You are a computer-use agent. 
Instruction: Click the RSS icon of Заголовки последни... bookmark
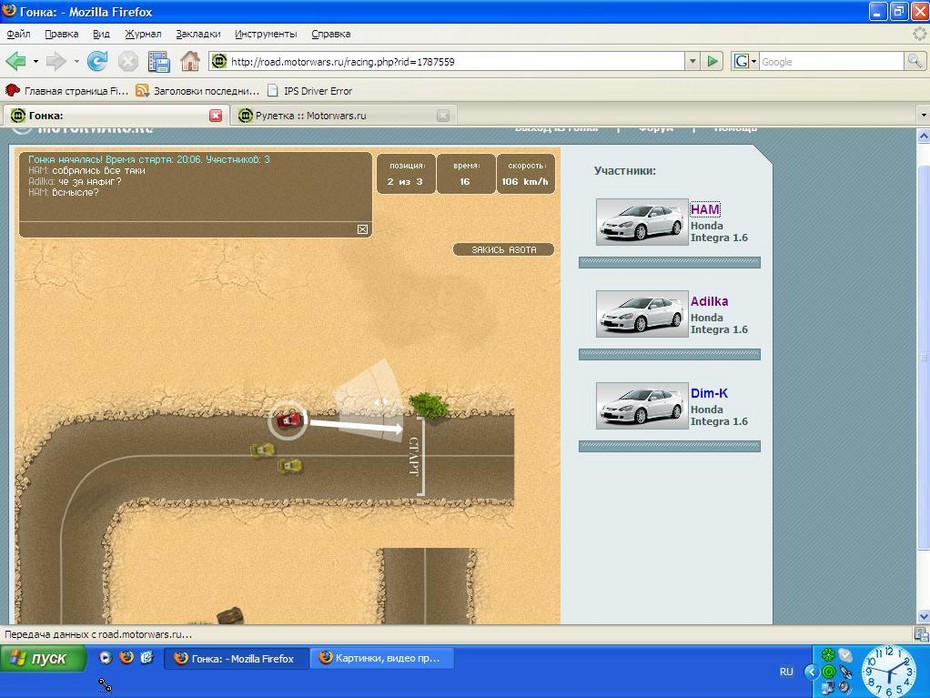tap(142, 91)
